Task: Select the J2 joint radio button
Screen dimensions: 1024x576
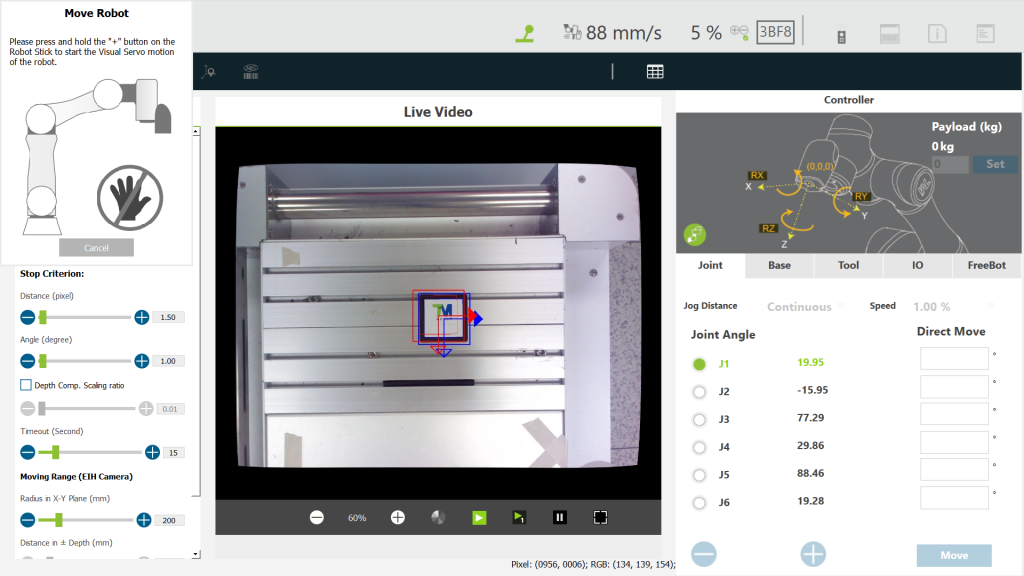Action: pyautogui.click(x=699, y=392)
